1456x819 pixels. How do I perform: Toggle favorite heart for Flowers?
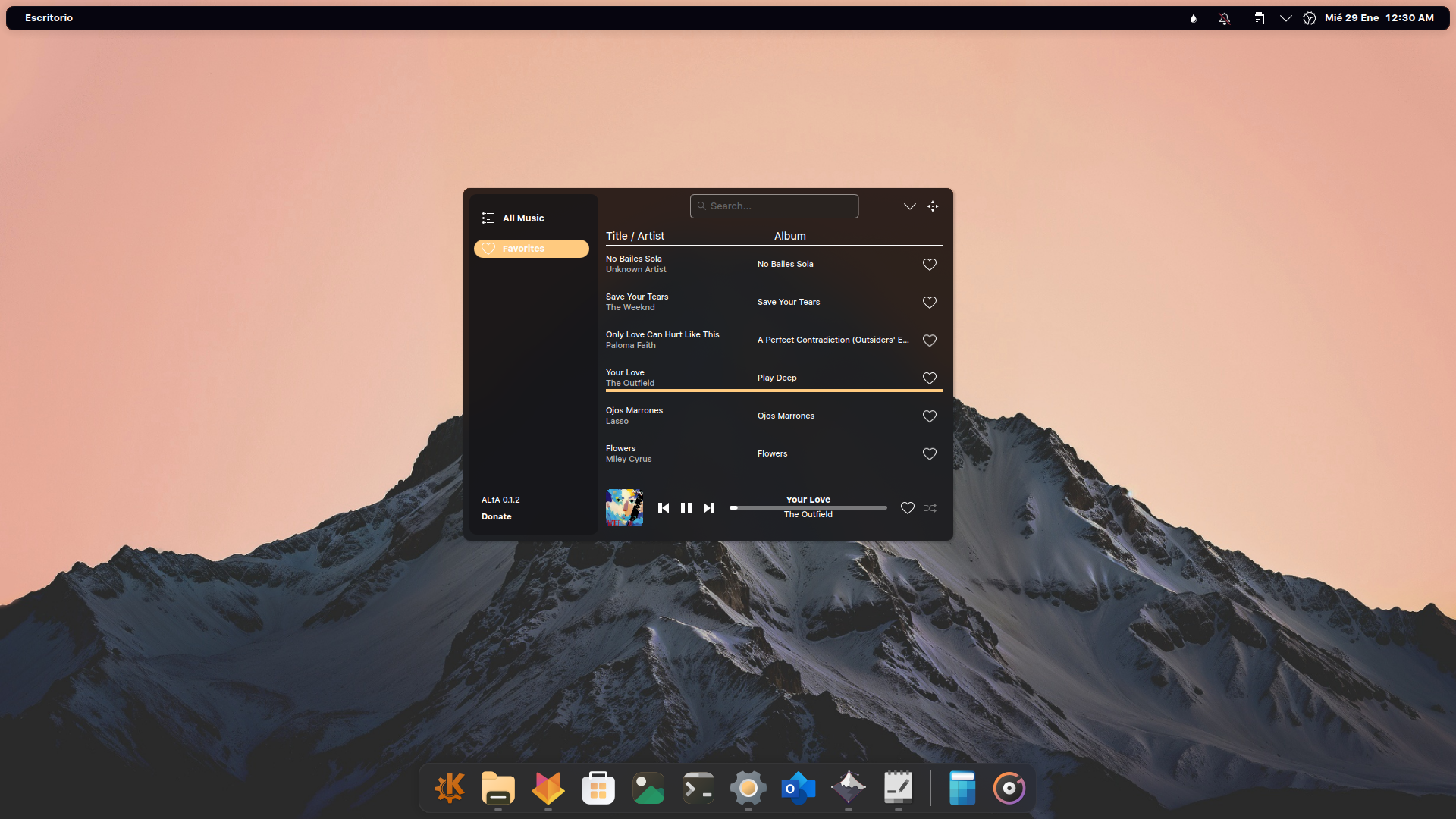point(930,454)
